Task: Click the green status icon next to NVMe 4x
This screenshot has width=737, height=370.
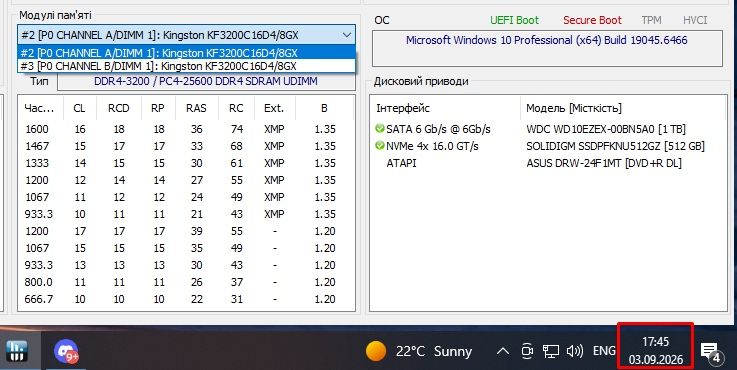Action: pos(380,146)
